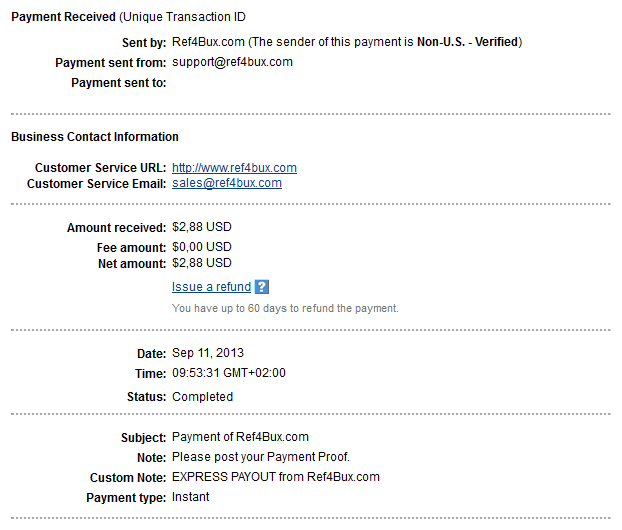Click the sales@ref4bux.com email link
Image resolution: width=622 pixels, height=530 pixels.
226,184
